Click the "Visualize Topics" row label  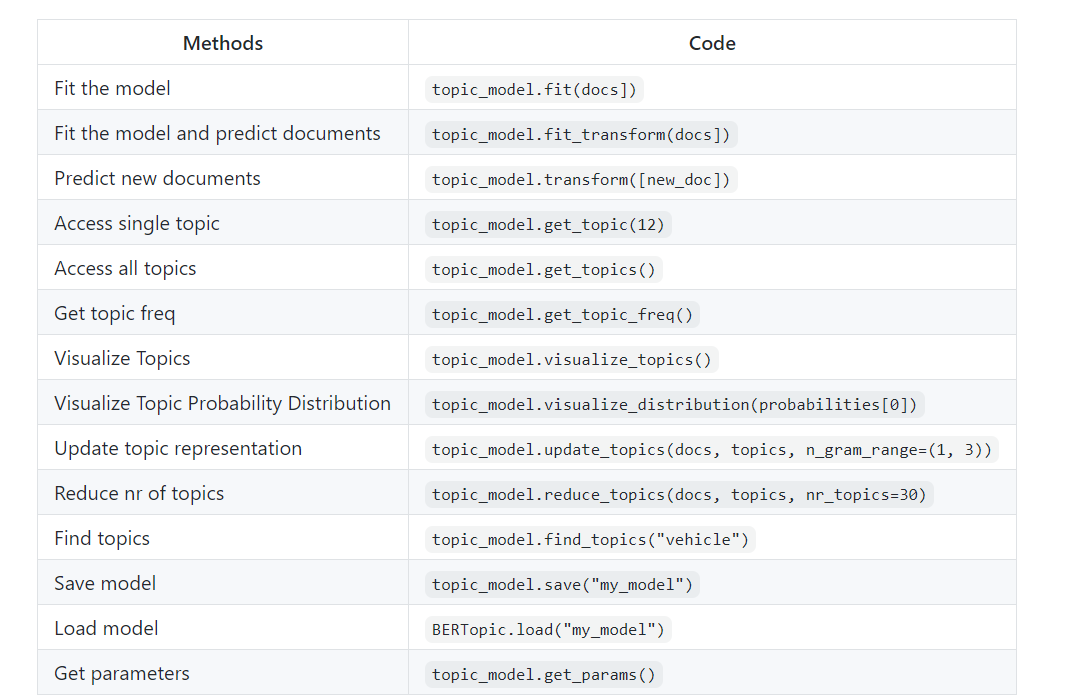point(122,358)
